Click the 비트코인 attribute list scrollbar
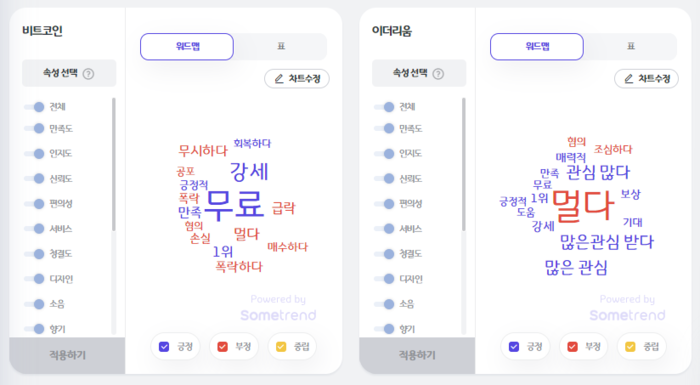This screenshot has height=385, width=700. point(114,164)
